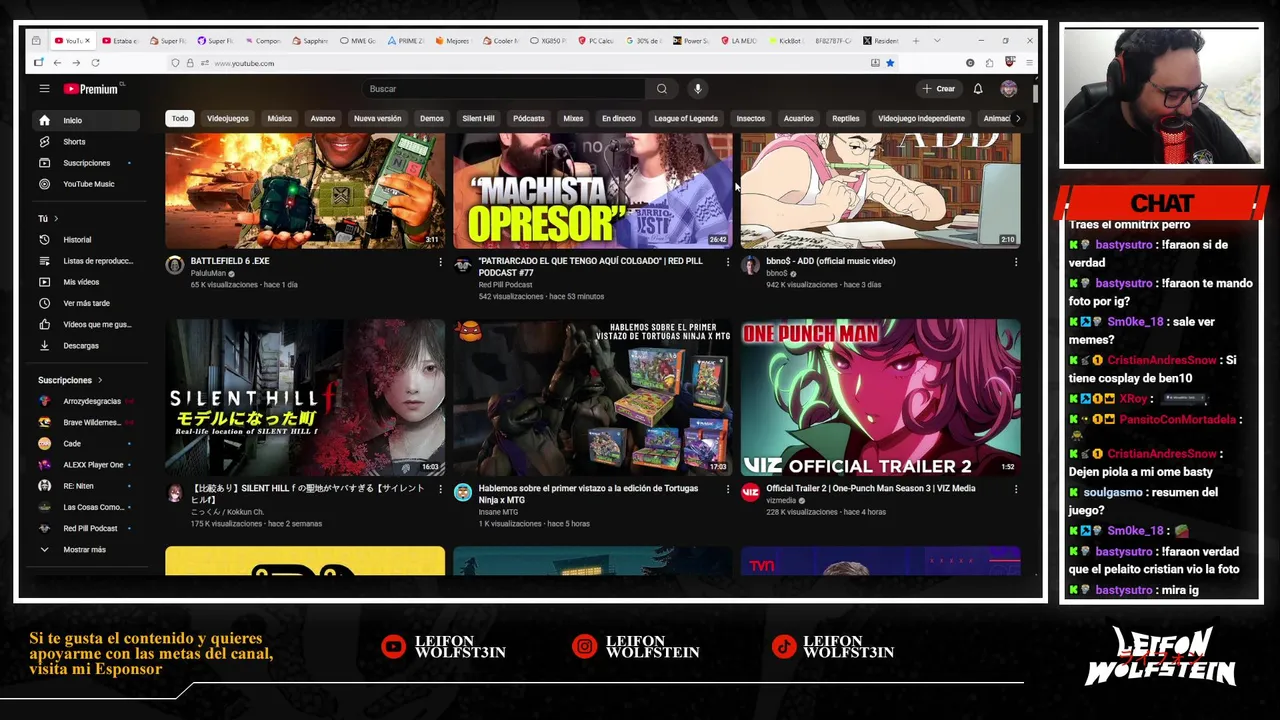Select the League of Legends chip
Image resolution: width=1280 pixels, height=720 pixels.
click(686, 118)
